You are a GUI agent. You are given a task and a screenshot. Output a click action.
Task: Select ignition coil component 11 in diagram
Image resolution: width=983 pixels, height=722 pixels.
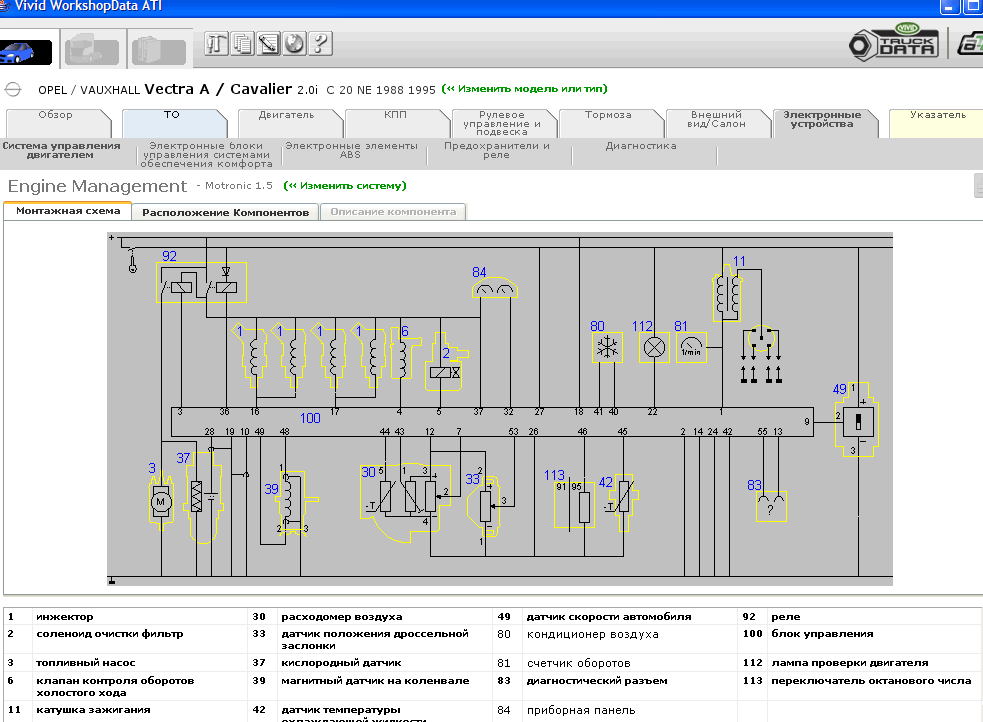(x=727, y=293)
